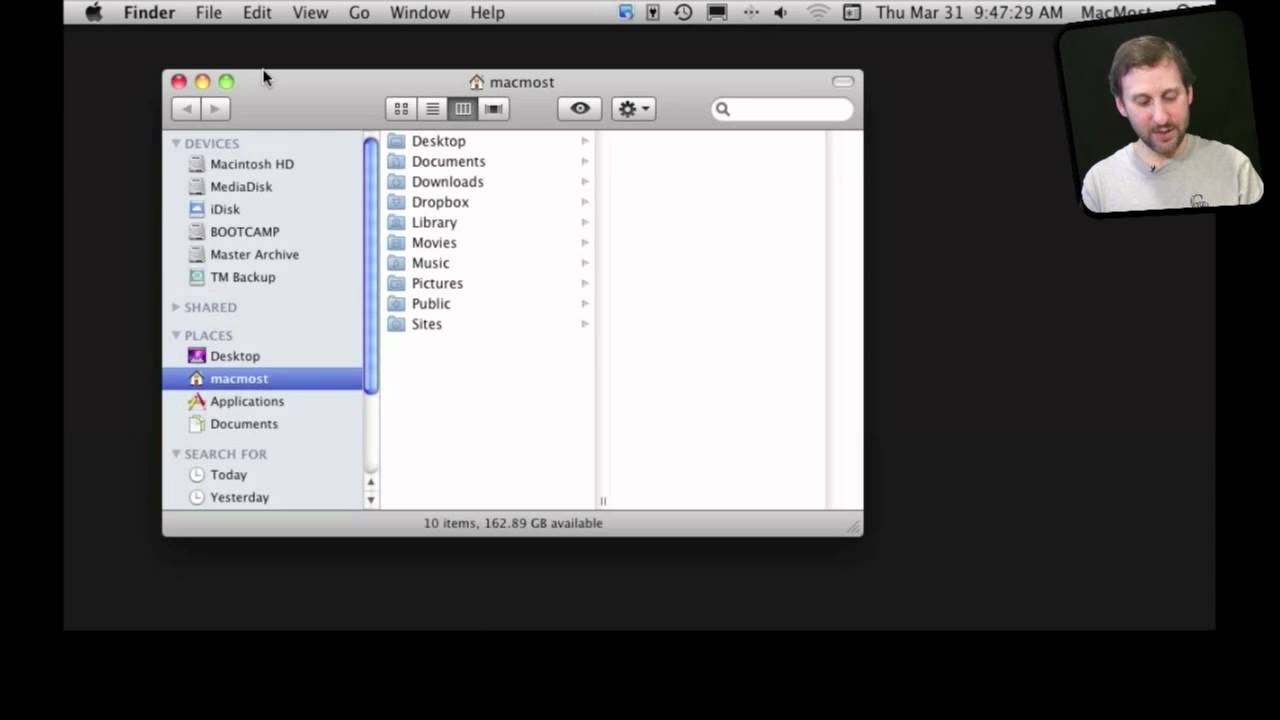Open the Go menu

[359, 12]
